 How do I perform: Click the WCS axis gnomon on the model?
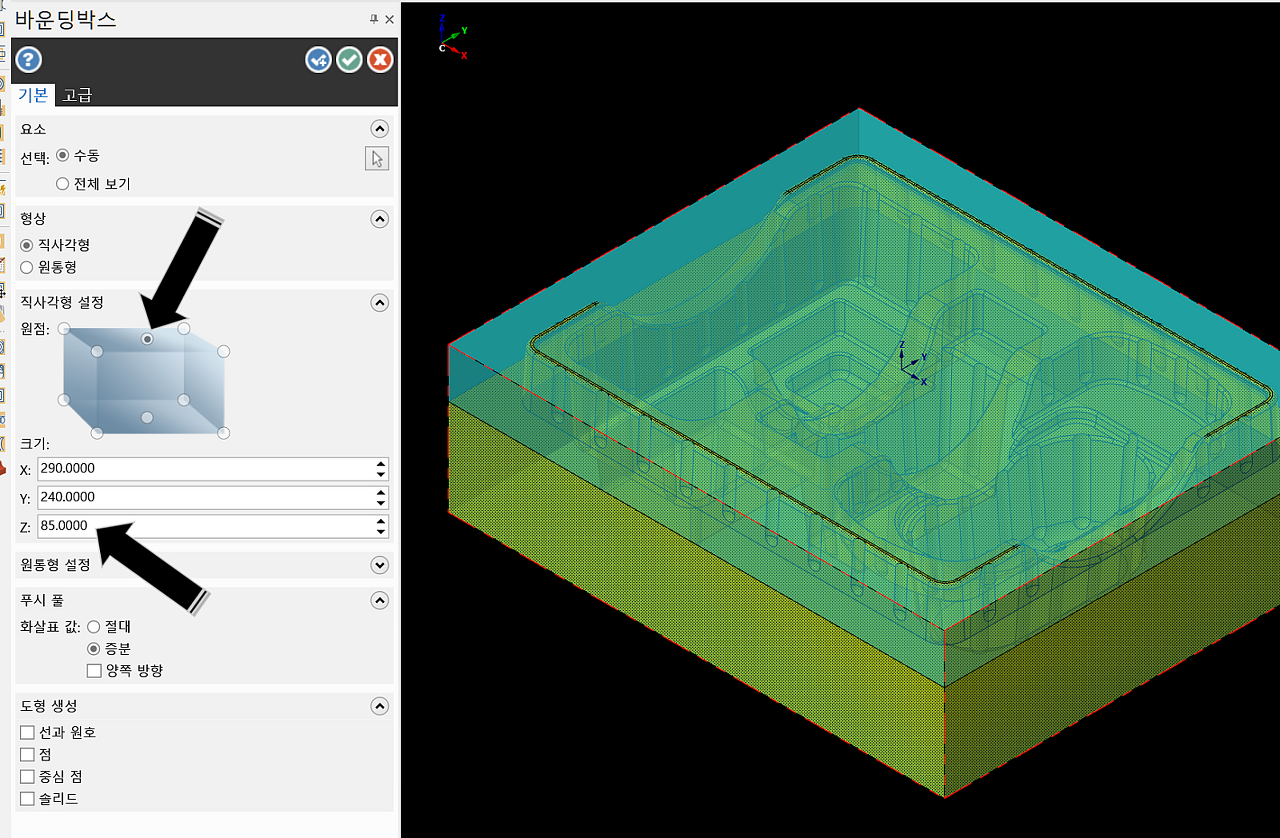coord(912,365)
